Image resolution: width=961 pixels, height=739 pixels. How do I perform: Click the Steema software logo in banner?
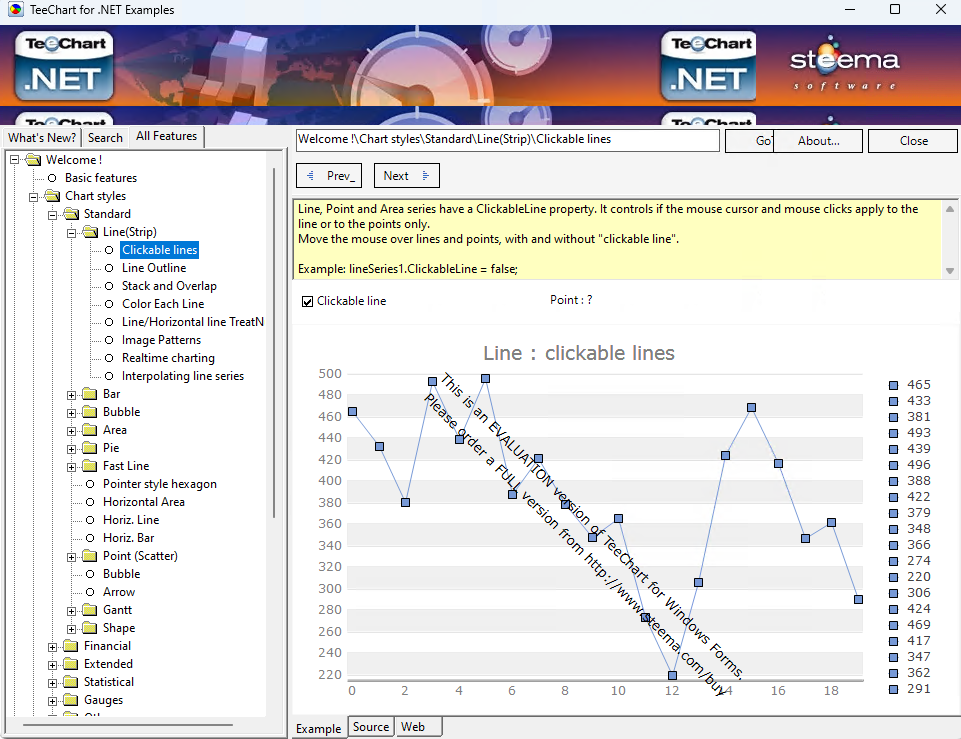pyautogui.click(x=844, y=63)
